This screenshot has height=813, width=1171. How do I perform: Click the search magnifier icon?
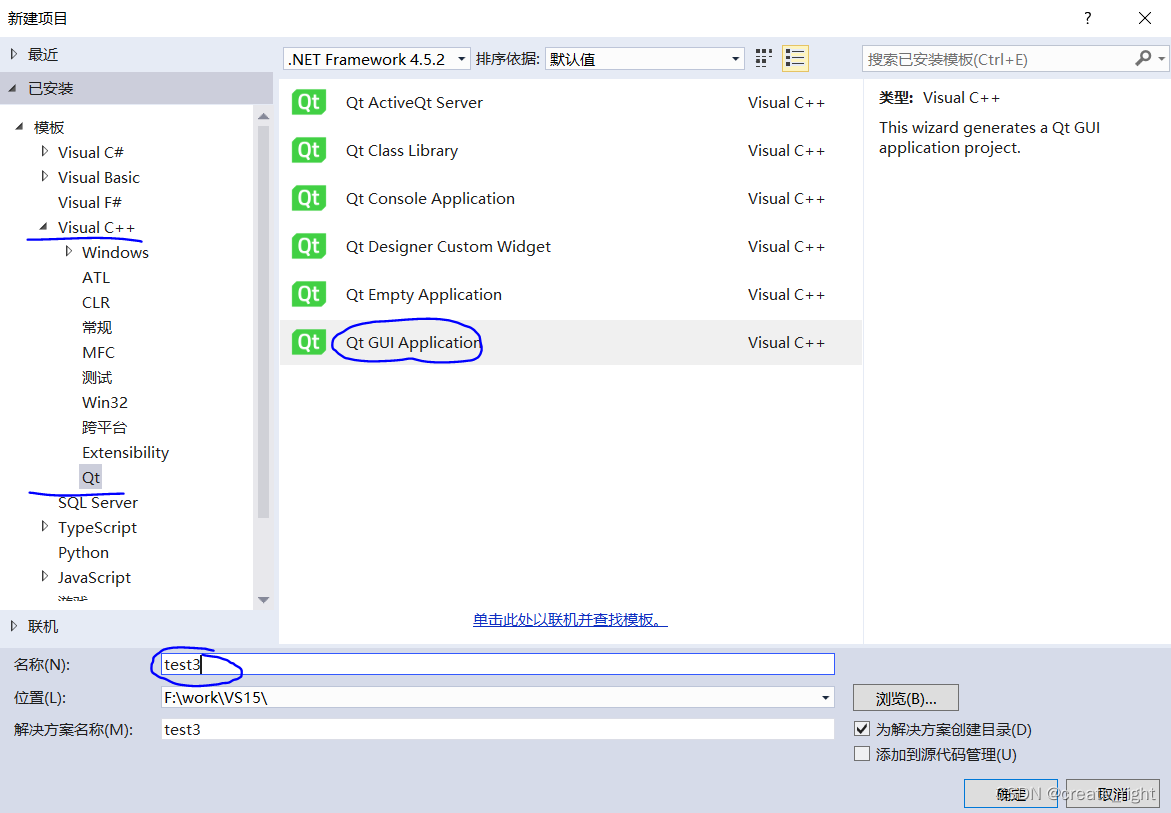(1143, 58)
